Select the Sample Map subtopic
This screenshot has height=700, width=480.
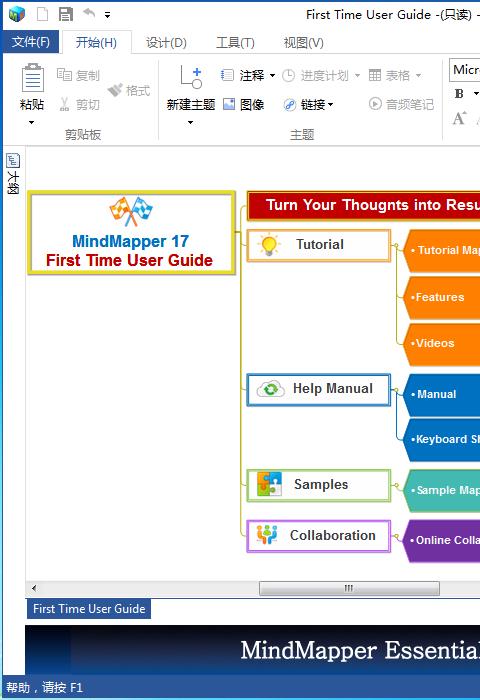pyautogui.click(x=443, y=491)
